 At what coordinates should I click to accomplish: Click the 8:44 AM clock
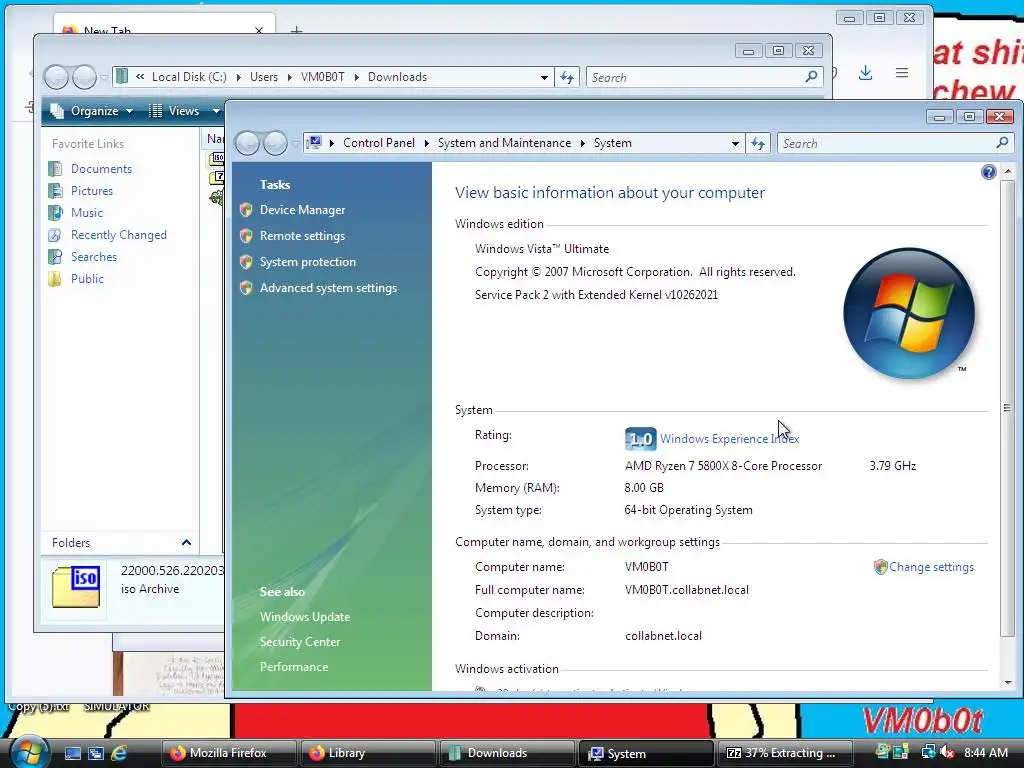(x=986, y=753)
